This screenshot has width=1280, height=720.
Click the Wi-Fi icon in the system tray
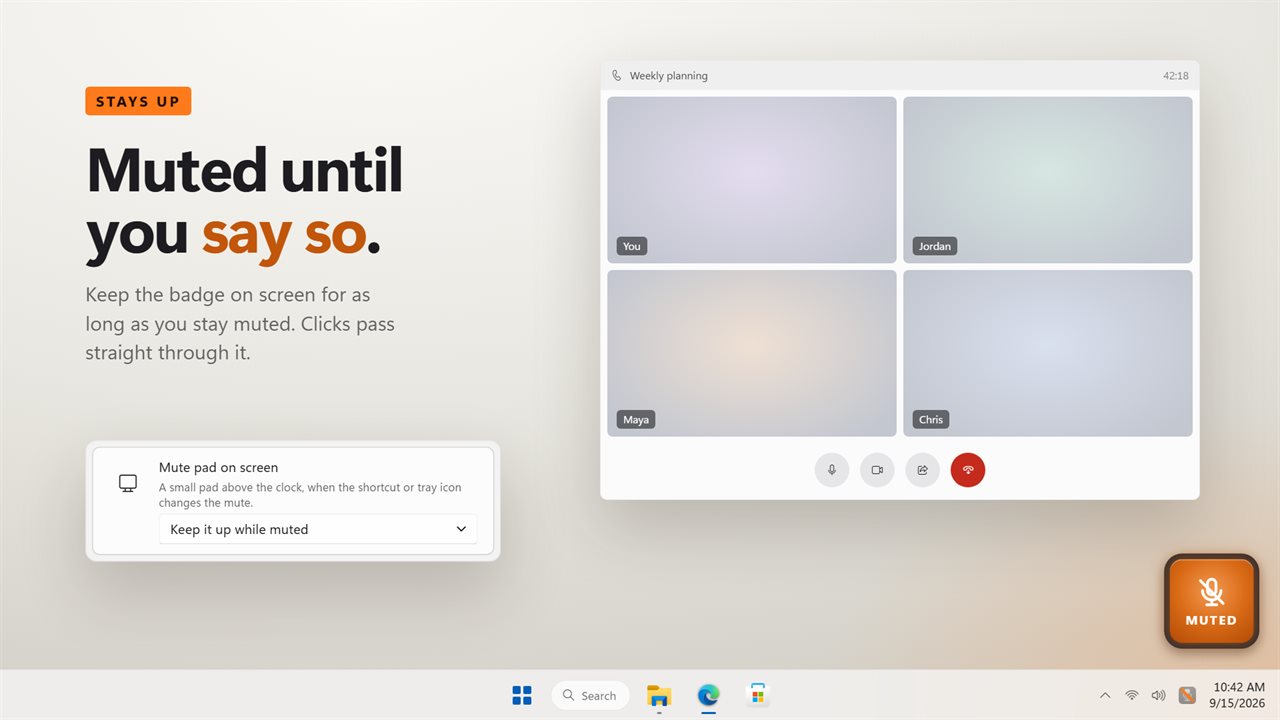1132,695
